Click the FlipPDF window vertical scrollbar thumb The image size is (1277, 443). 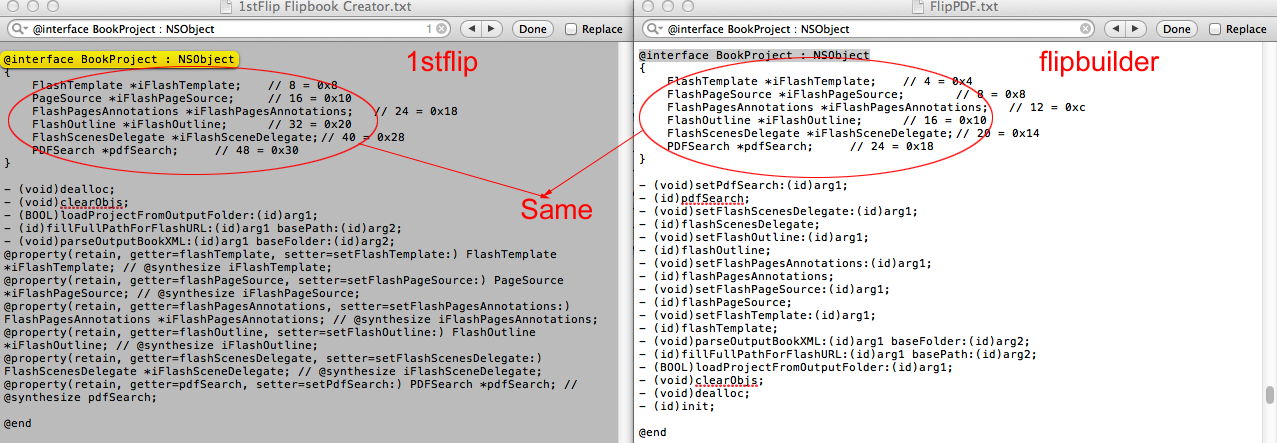[x=1269, y=393]
